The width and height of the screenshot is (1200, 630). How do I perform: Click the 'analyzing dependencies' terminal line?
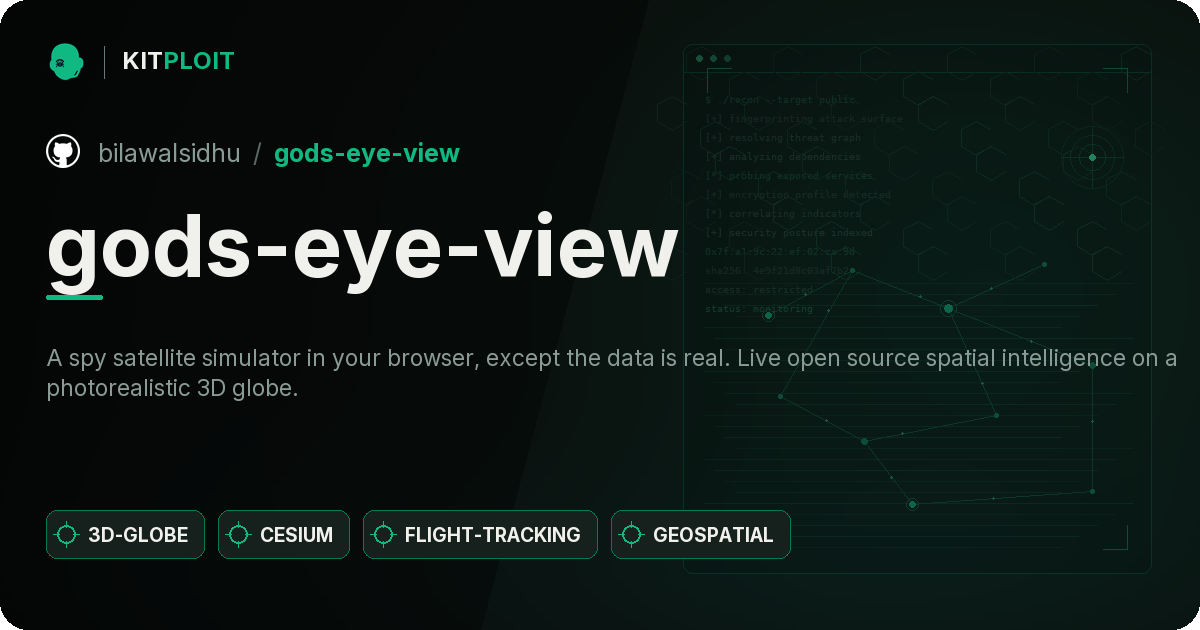[783, 157]
